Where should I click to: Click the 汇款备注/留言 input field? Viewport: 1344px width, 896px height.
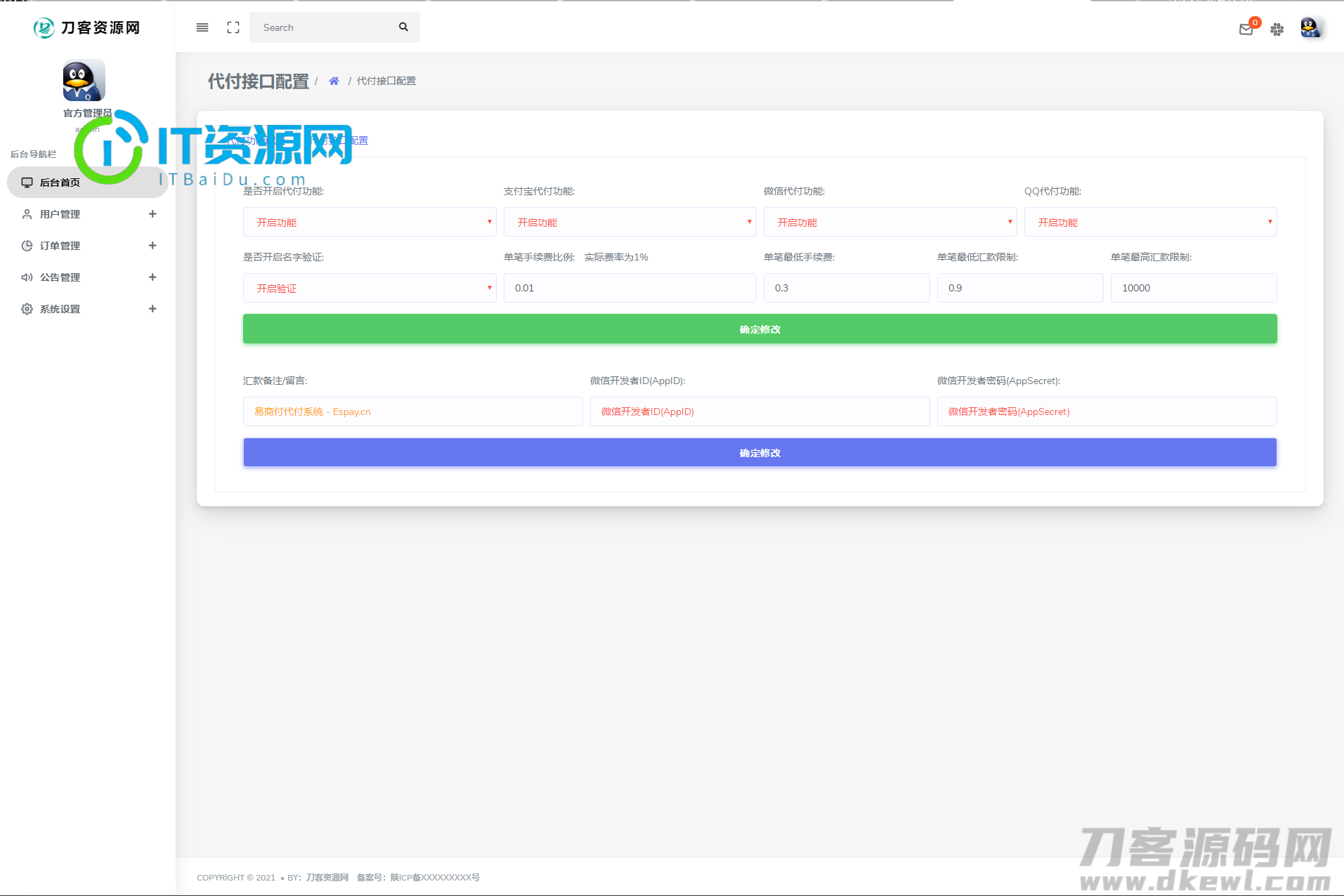point(413,411)
